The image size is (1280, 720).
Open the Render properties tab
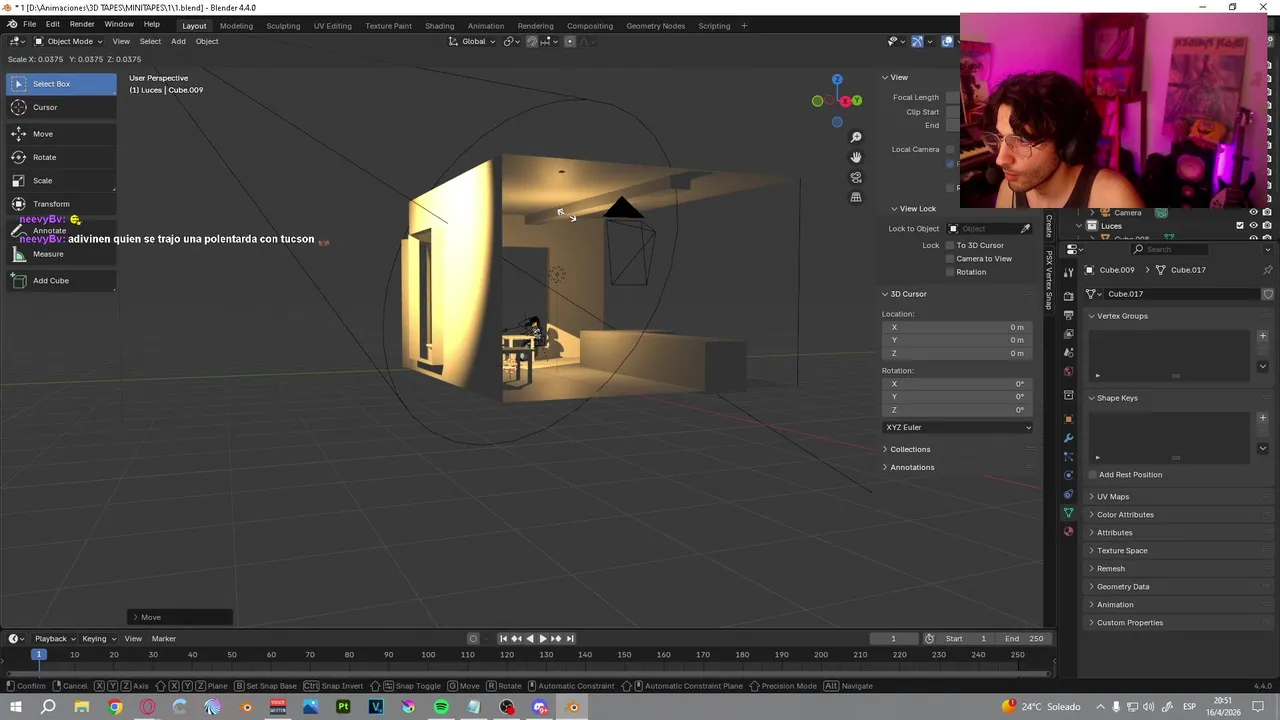tap(1068, 296)
